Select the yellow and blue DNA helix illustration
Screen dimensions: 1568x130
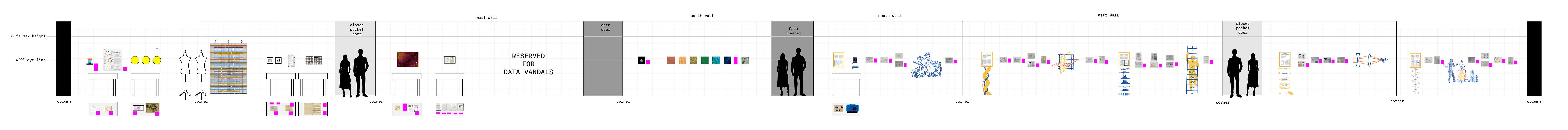[987, 81]
